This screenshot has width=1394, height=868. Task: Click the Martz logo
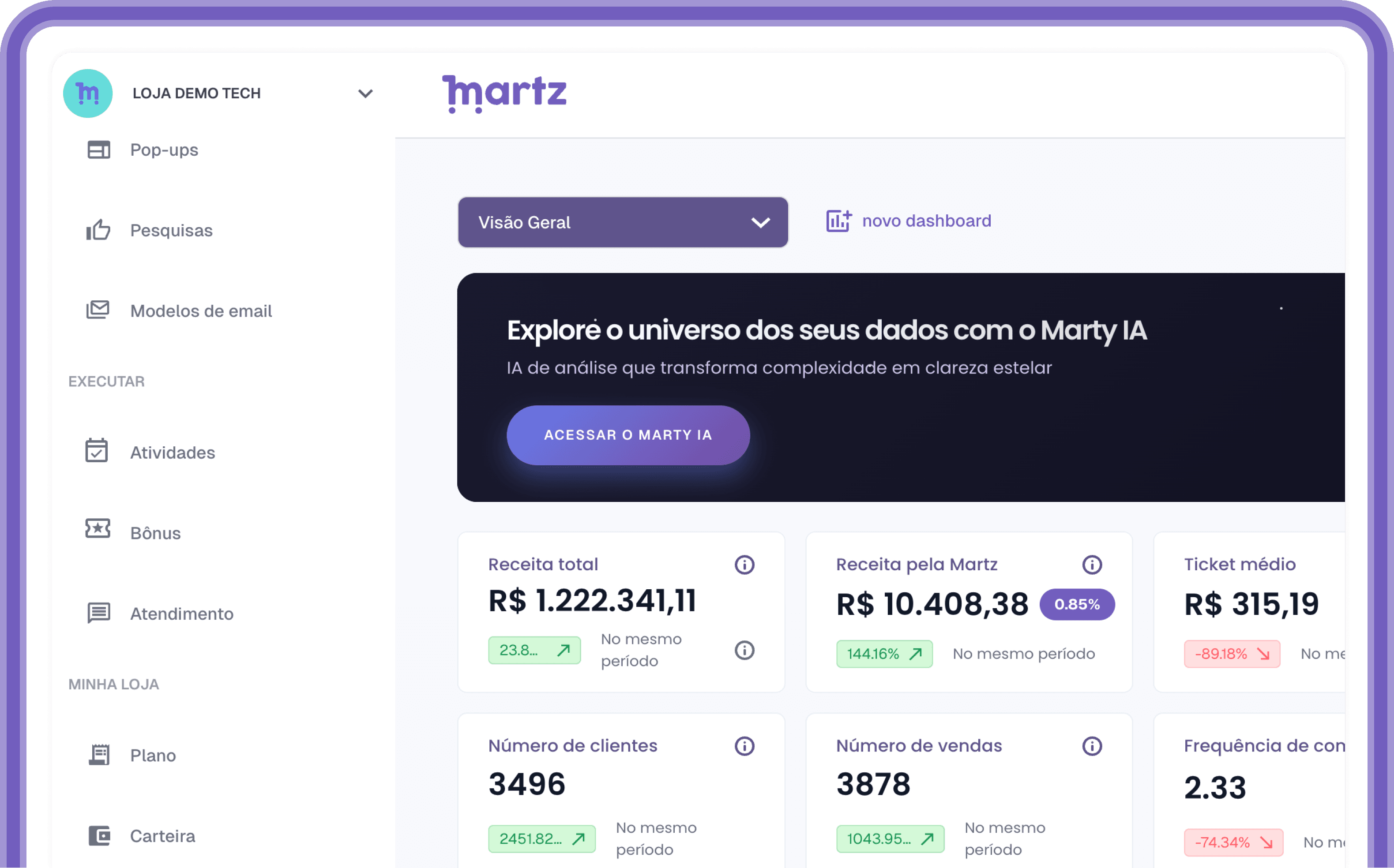click(504, 94)
